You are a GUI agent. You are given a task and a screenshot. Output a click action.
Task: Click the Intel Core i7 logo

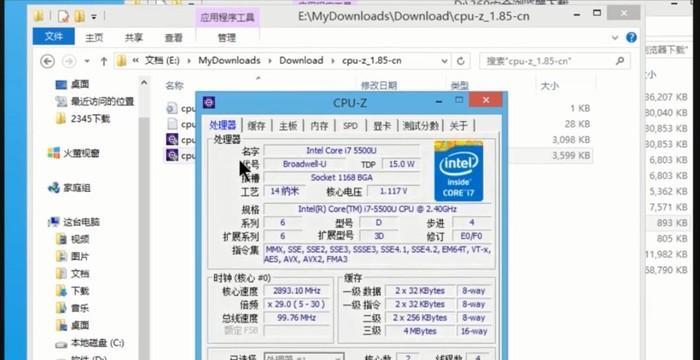pos(458,171)
